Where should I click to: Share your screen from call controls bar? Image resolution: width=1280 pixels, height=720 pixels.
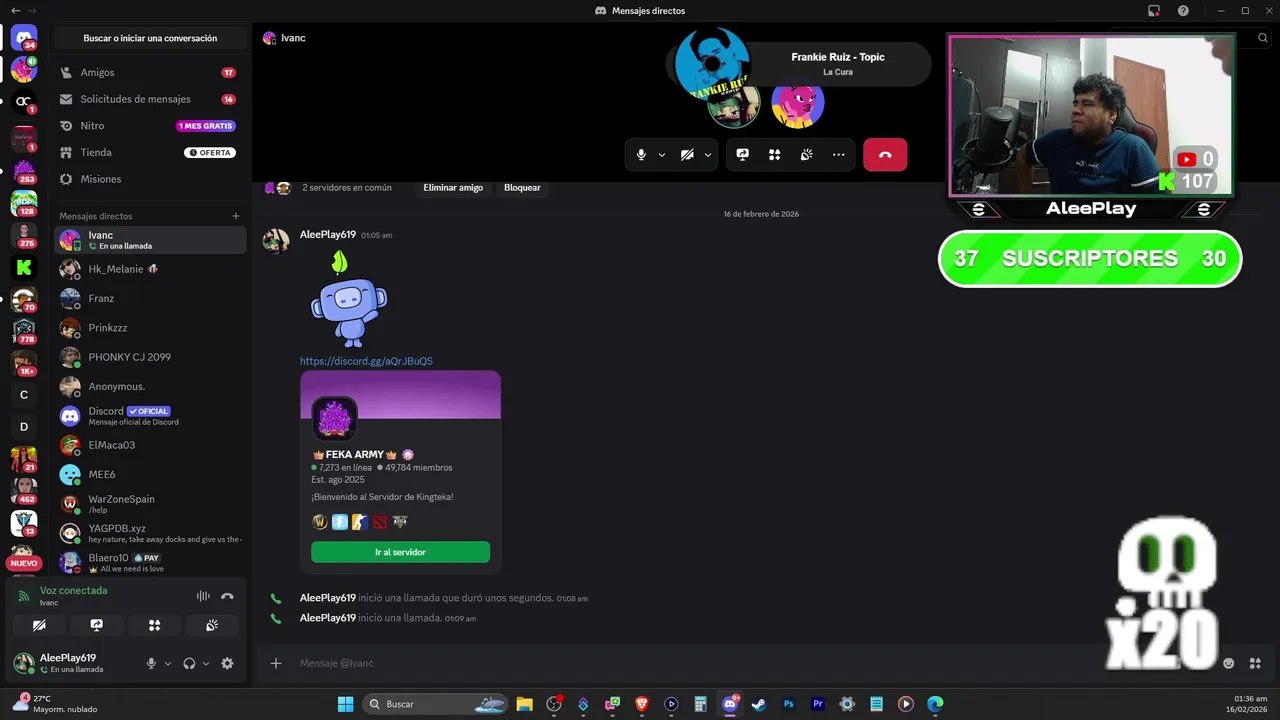coord(742,155)
